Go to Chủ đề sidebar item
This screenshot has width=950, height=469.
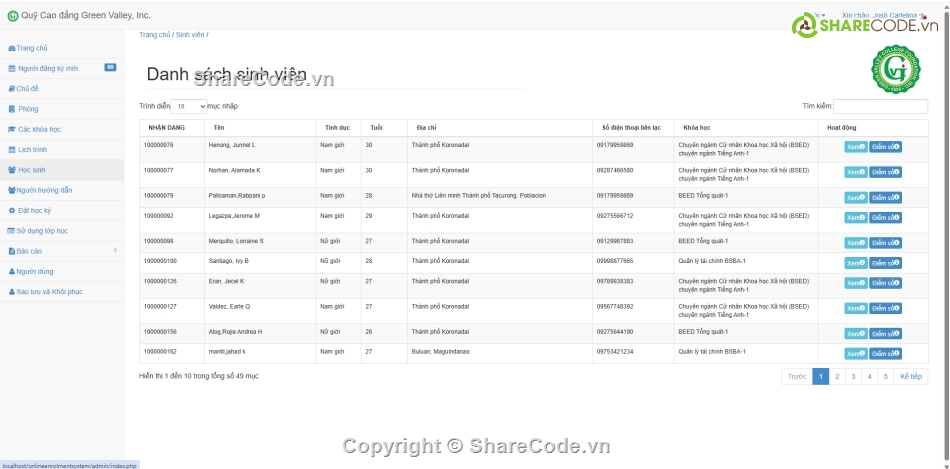pyautogui.click(x=27, y=89)
